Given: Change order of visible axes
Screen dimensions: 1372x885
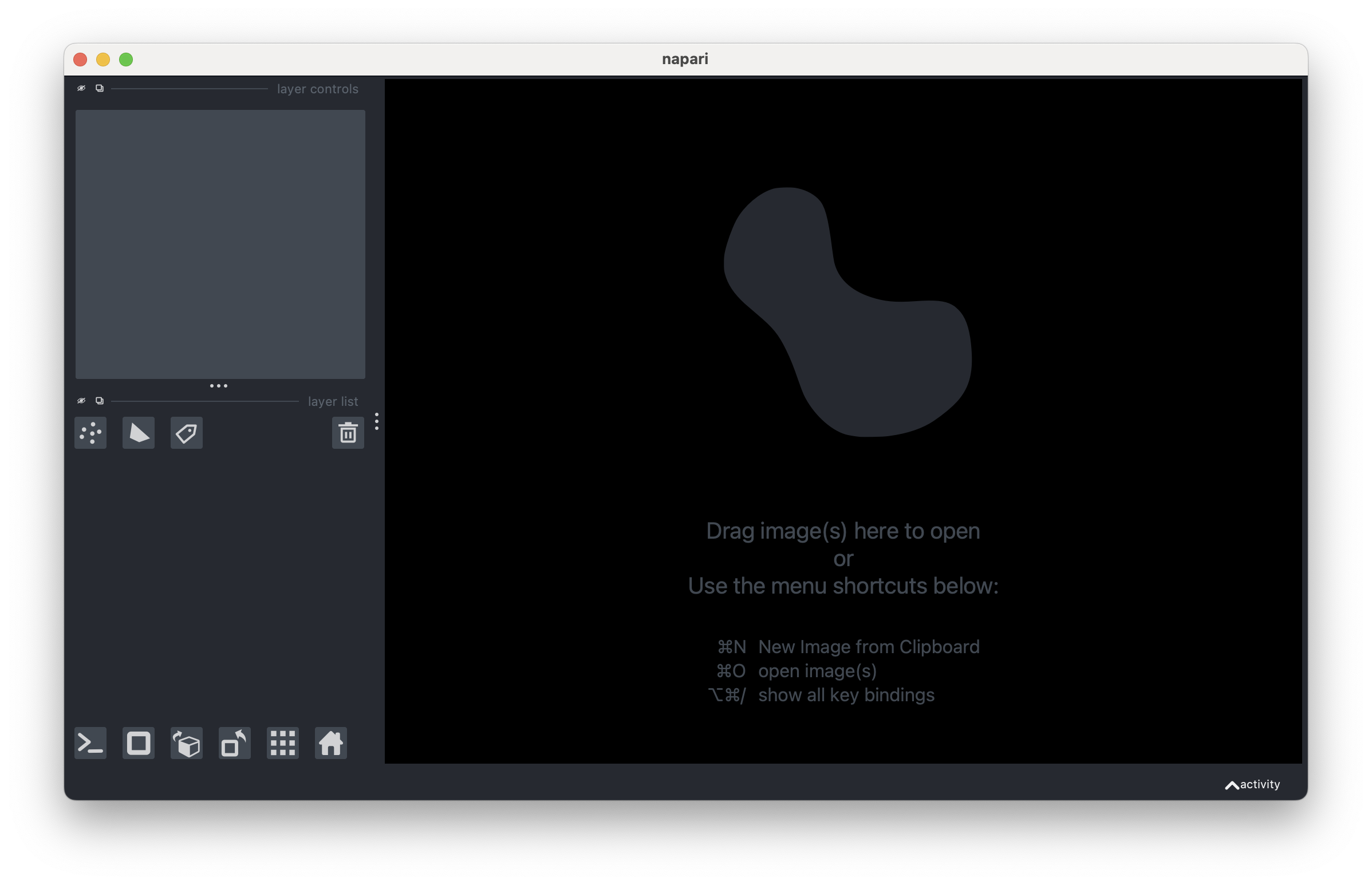Looking at the screenshot, I should [x=187, y=743].
